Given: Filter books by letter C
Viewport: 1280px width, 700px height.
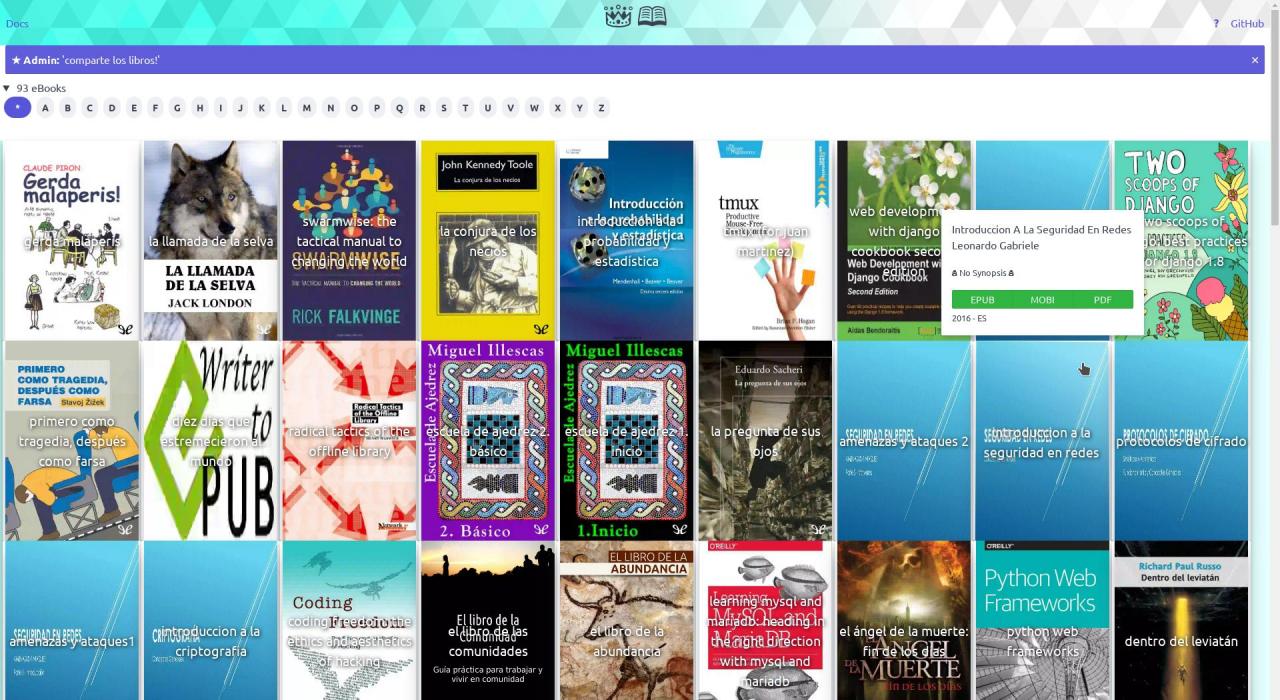Looking at the screenshot, I should pyautogui.click(x=89, y=108).
